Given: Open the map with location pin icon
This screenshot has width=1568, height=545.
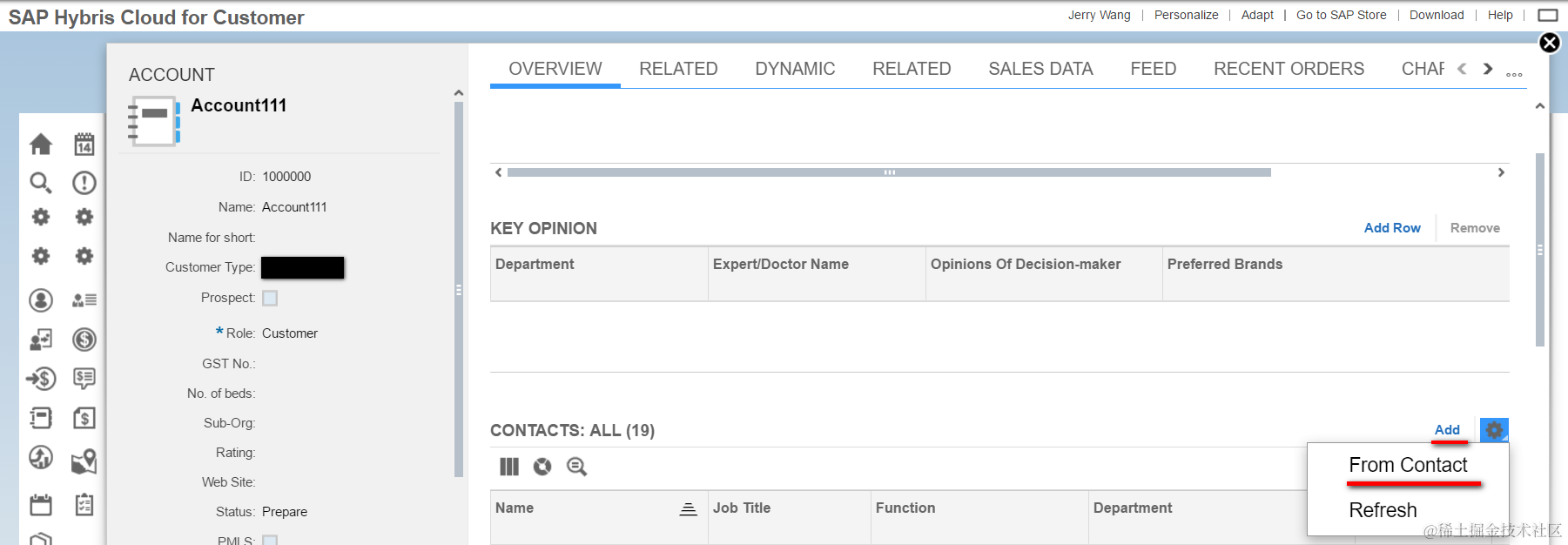Looking at the screenshot, I should click(x=84, y=461).
